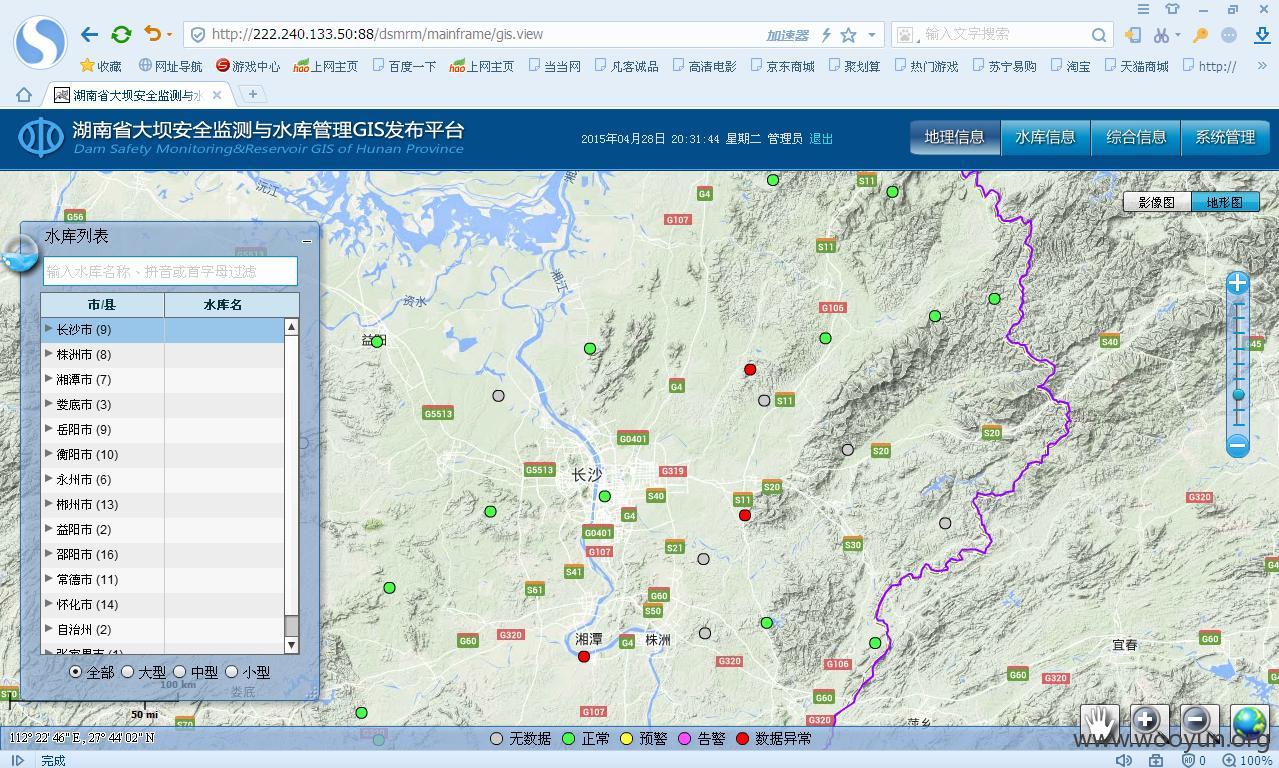
Task: Click the 退出 logout link
Action: click(821, 139)
